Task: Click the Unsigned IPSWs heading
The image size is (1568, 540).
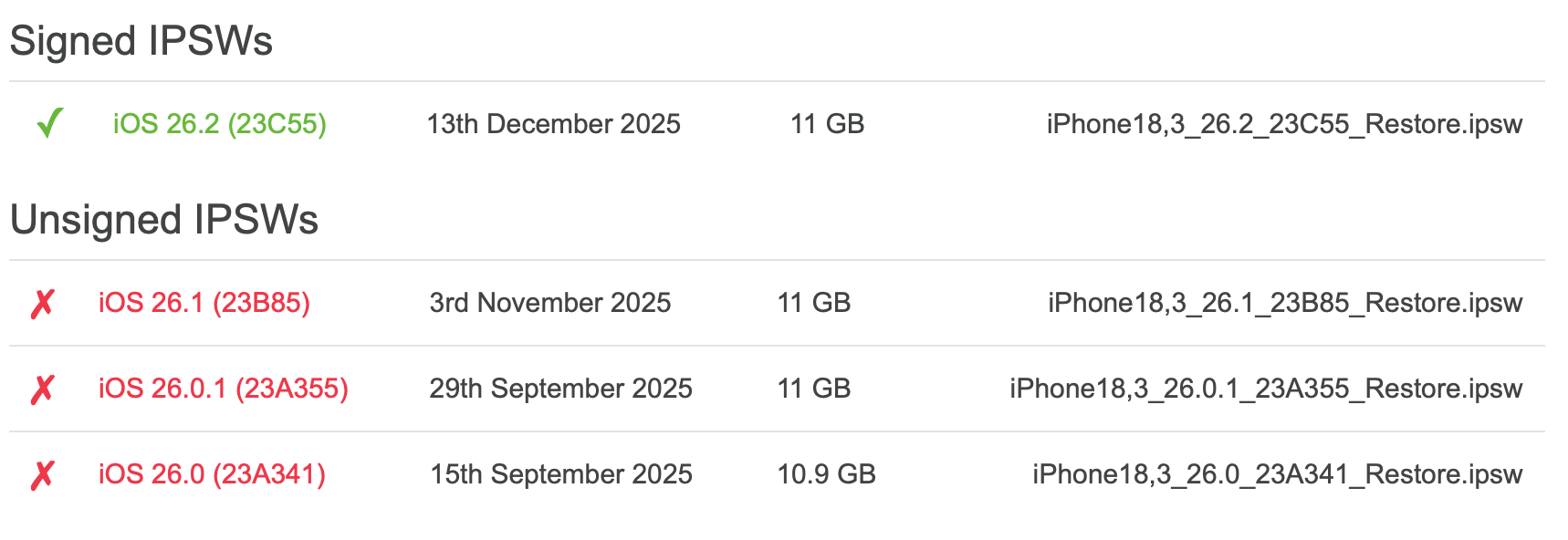Action: click(164, 220)
